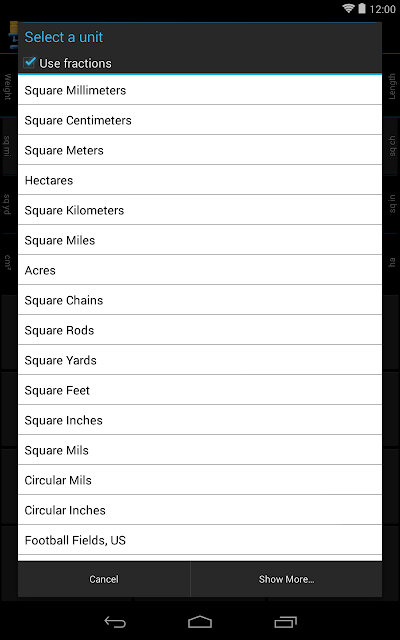Select Square Millimeters from the list
Viewport: 400px width, 640px height.
point(200,90)
